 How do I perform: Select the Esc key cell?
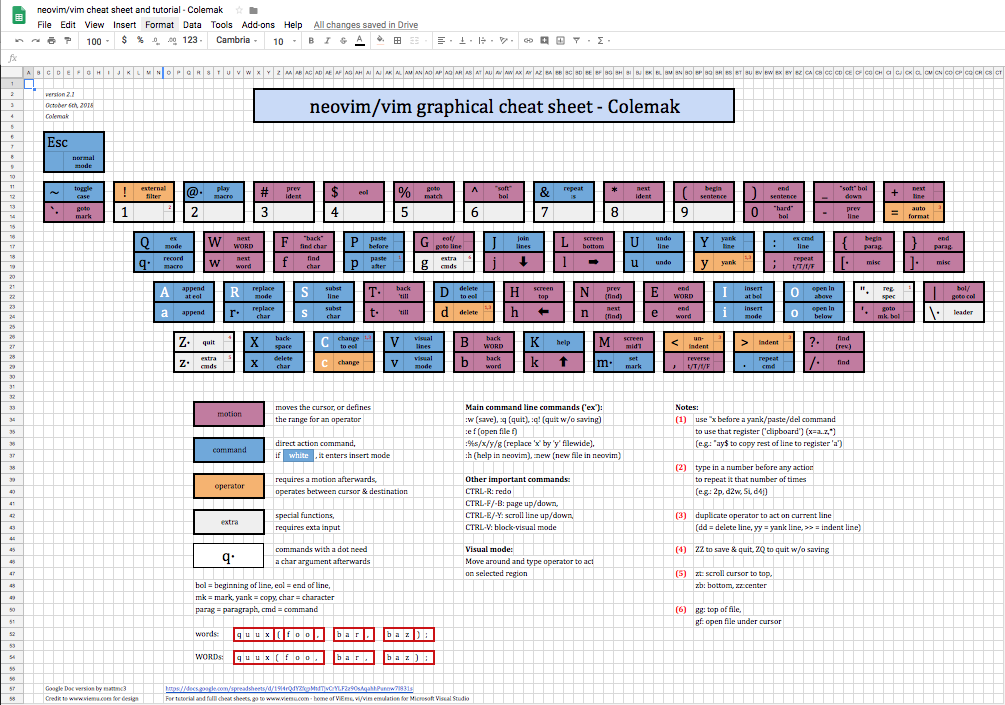[74, 152]
